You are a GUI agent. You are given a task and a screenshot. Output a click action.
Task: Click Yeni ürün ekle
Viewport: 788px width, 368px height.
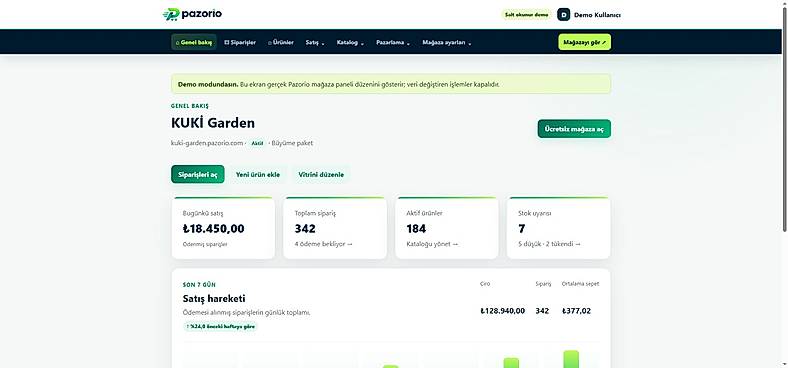pos(258,174)
